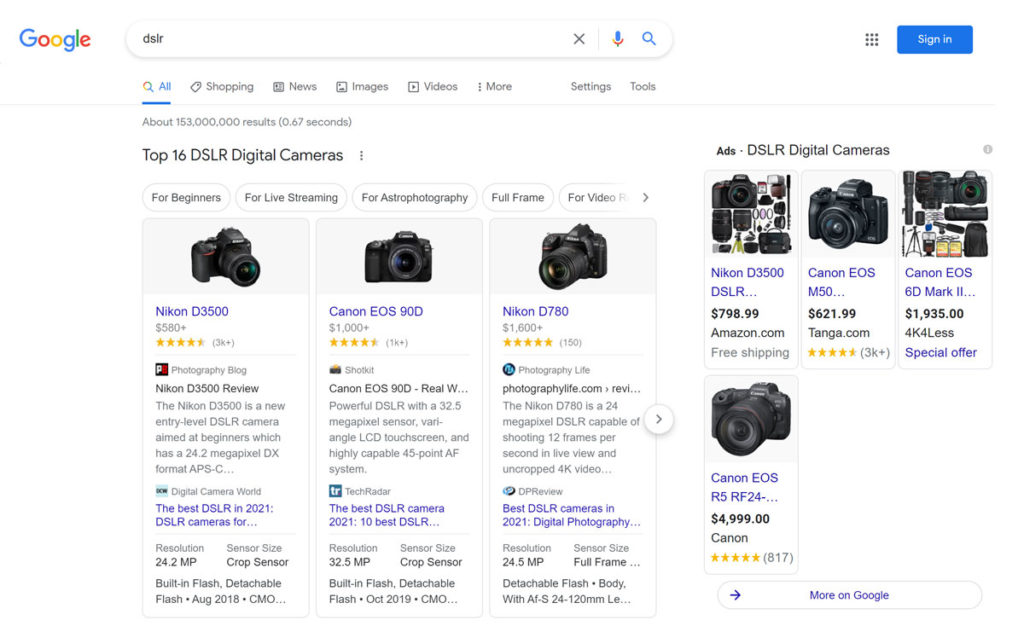Select the For Beginners filter chip
The width and height of the screenshot is (1024, 626).
point(186,197)
